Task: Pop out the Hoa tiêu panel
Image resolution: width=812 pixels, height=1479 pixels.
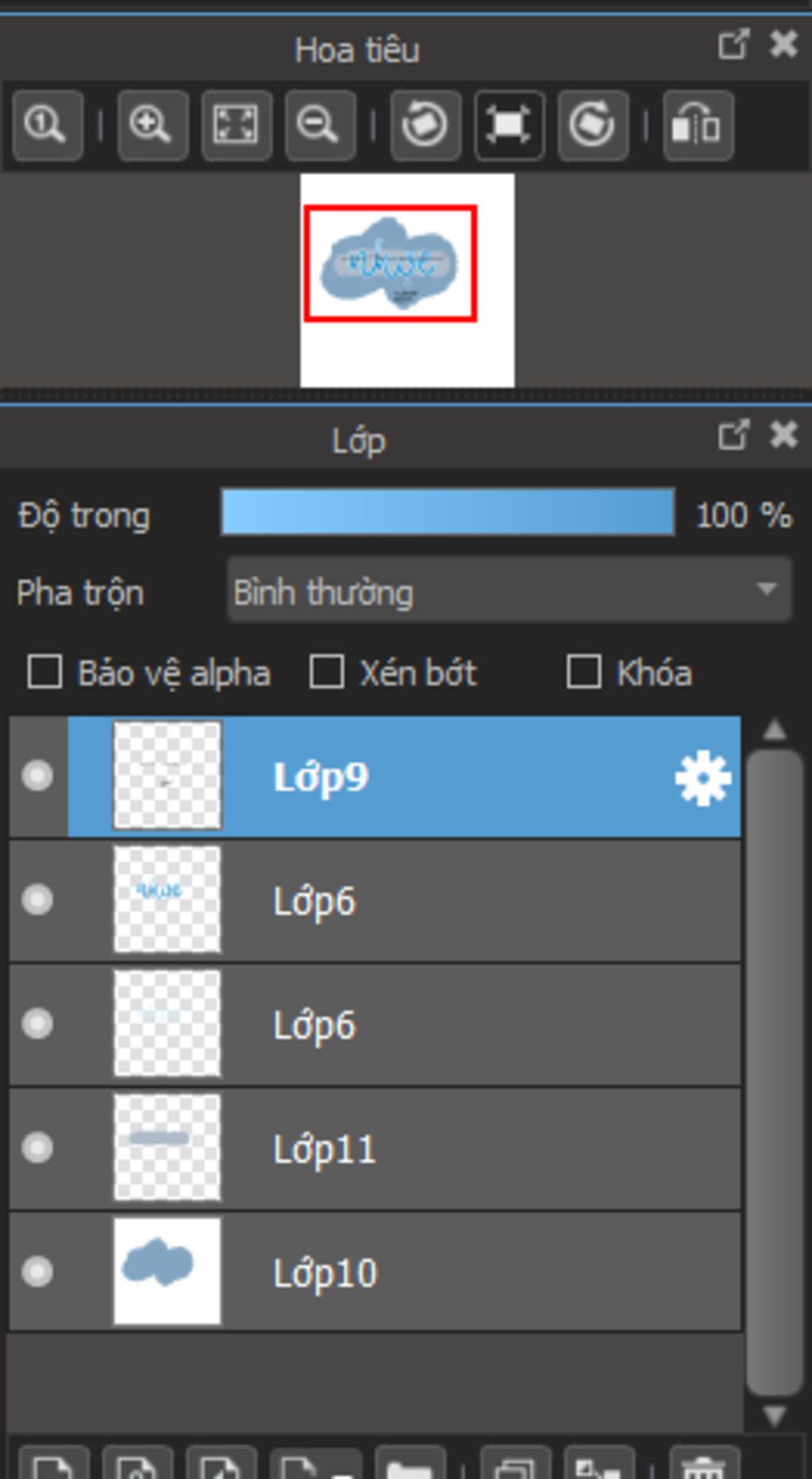Action: click(733, 44)
